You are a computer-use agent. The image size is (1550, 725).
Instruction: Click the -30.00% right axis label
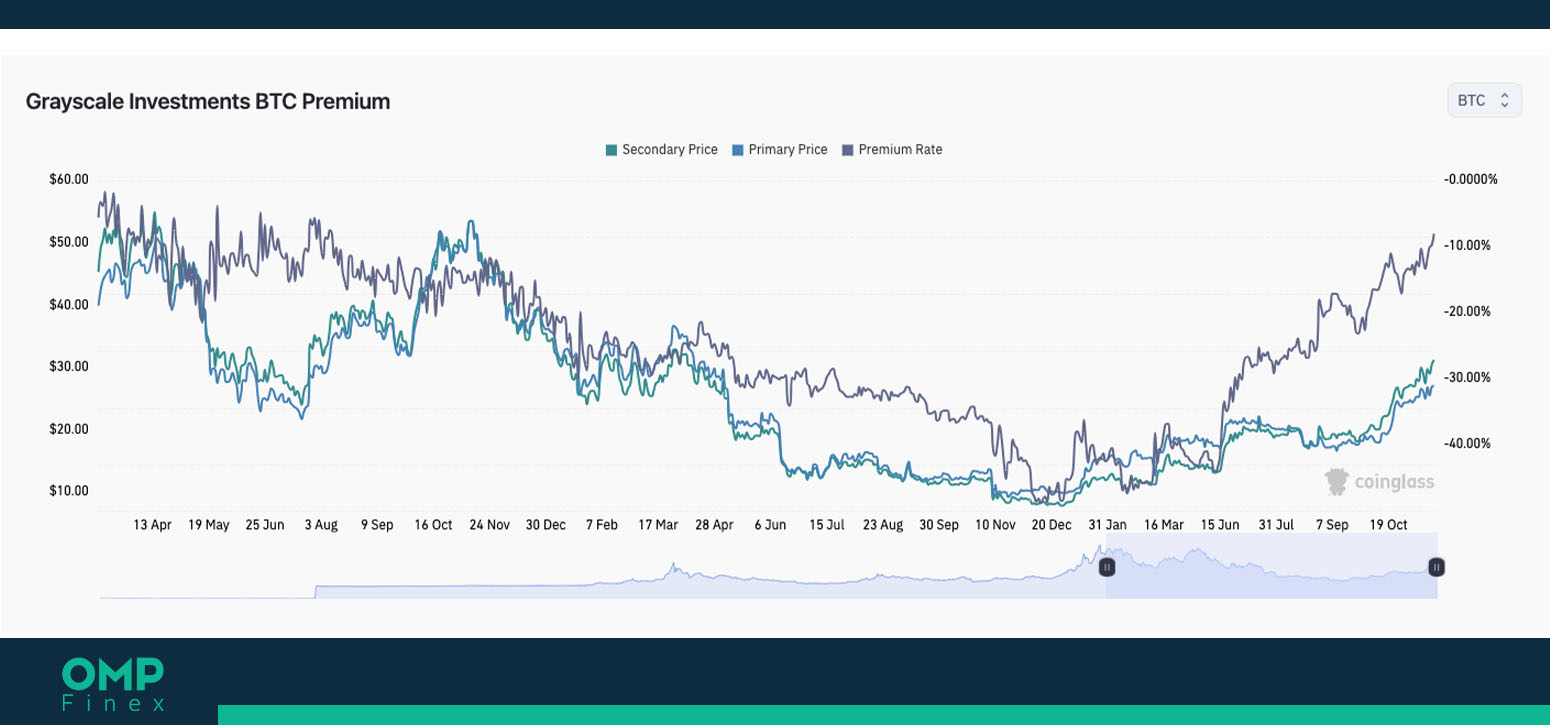tap(1467, 377)
